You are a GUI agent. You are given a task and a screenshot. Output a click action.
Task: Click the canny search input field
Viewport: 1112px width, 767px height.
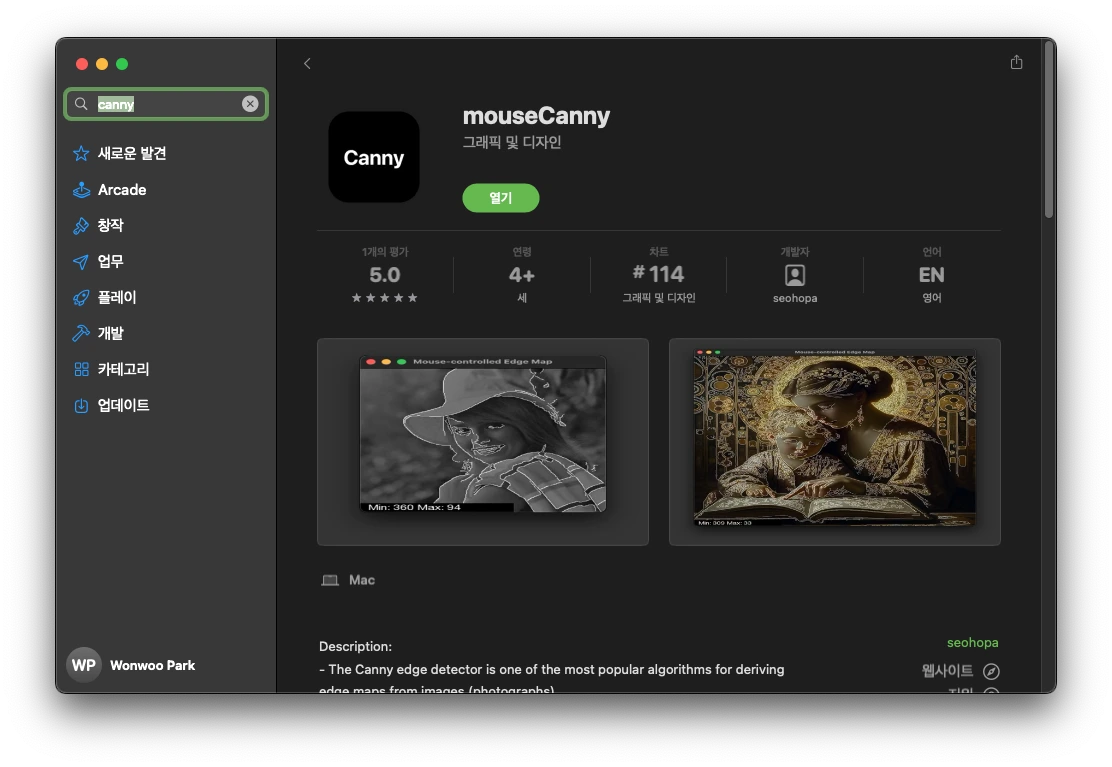click(x=166, y=104)
